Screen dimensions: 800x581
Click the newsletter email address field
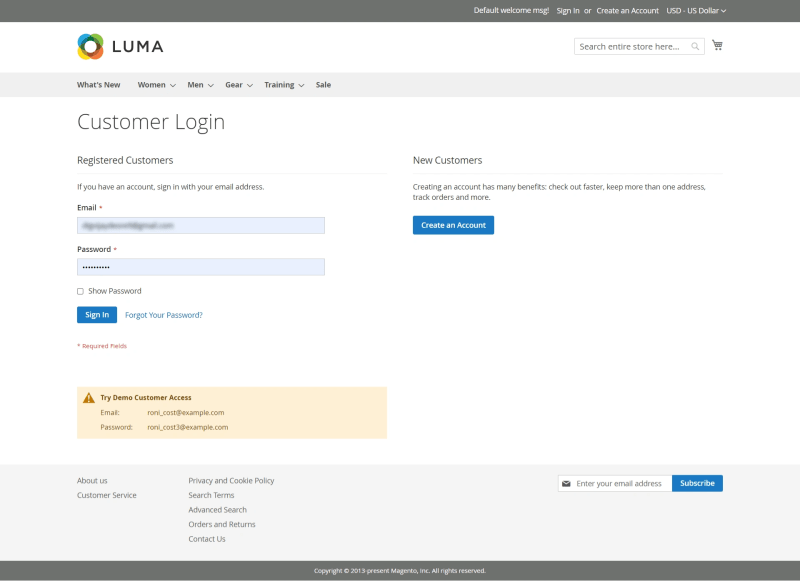[x=620, y=483]
